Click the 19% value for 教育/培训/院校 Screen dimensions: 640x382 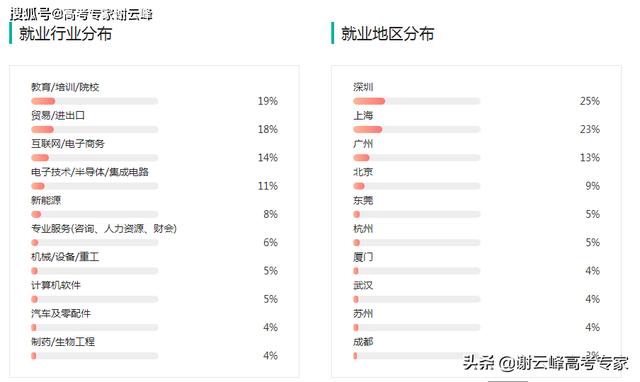click(x=268, y=101)
